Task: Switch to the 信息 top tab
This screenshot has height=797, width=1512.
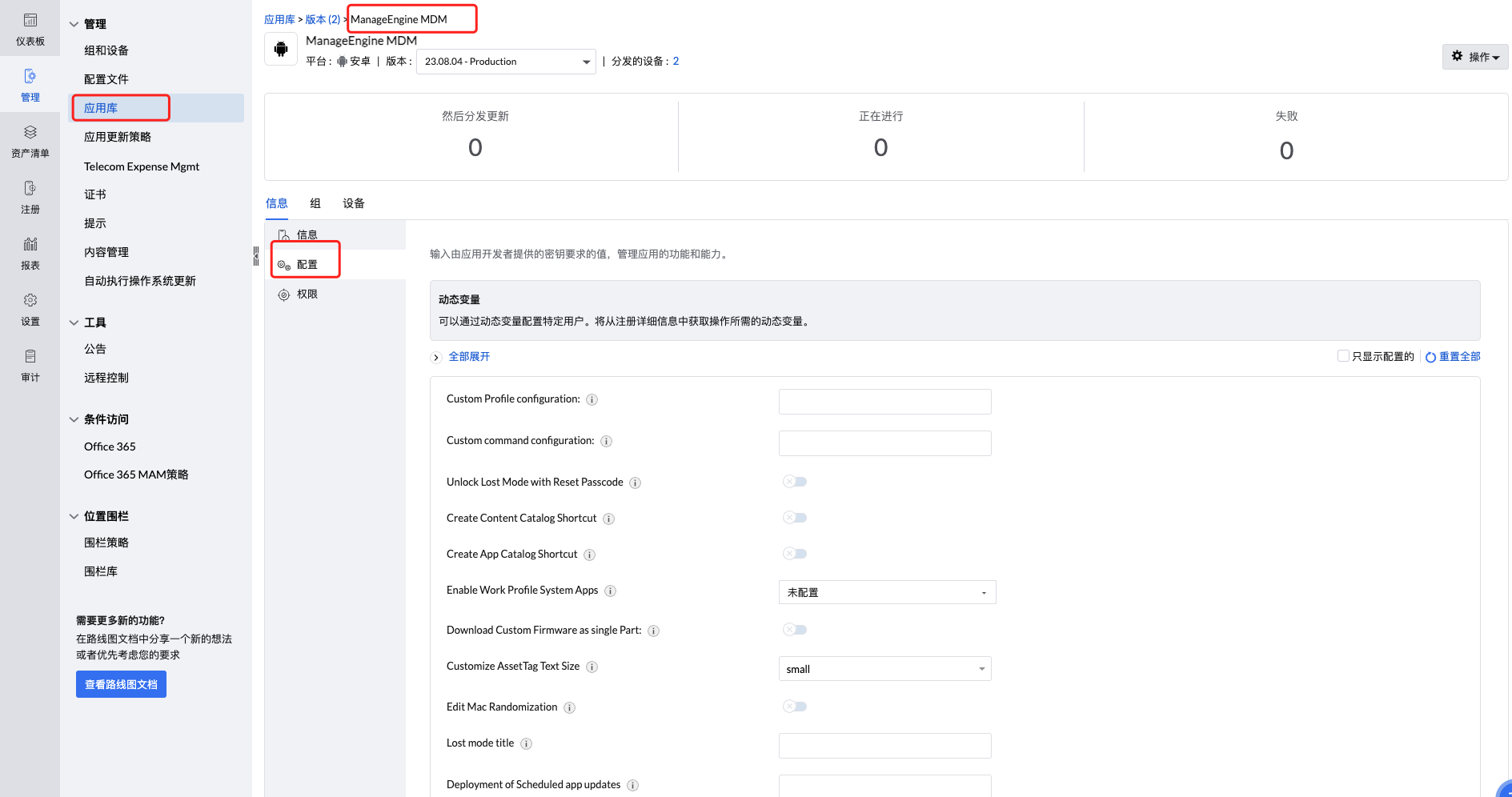Action: (x=277, y=203)
